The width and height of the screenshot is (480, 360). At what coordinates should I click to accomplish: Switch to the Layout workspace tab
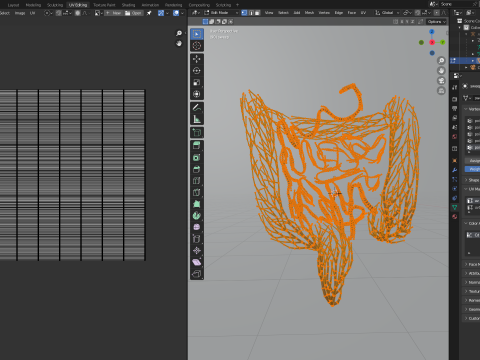13,5
